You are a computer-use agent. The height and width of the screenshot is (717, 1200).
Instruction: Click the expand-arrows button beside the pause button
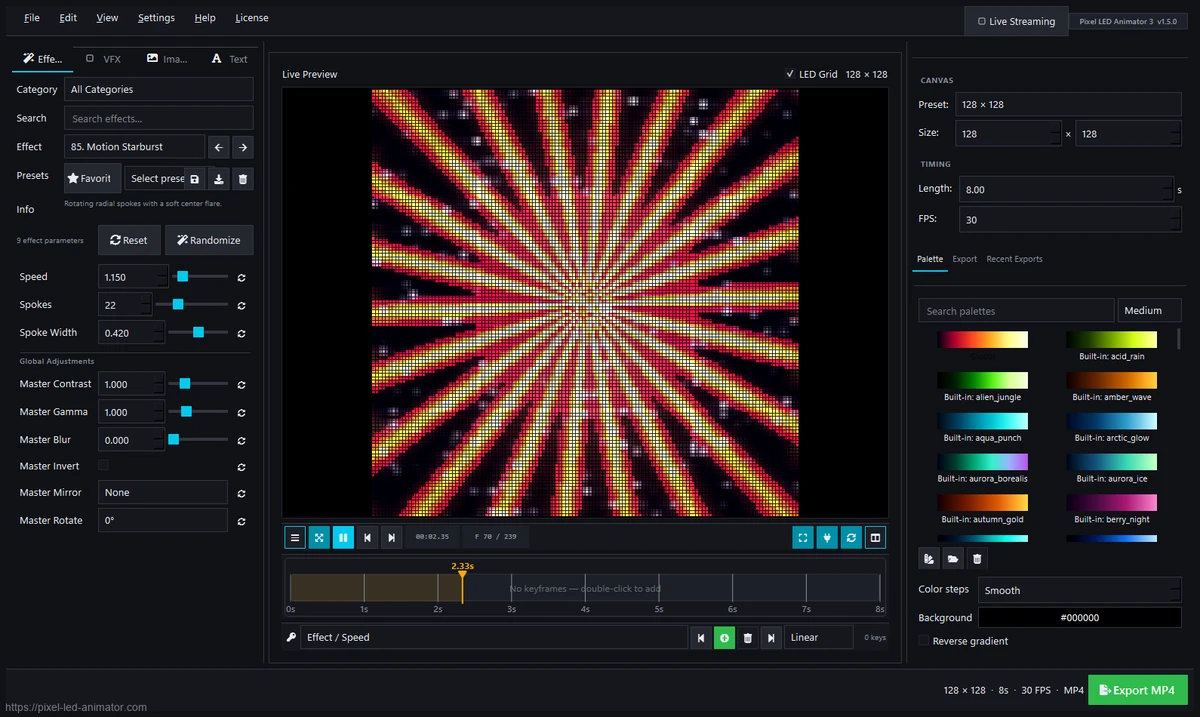tap(319, 537)
